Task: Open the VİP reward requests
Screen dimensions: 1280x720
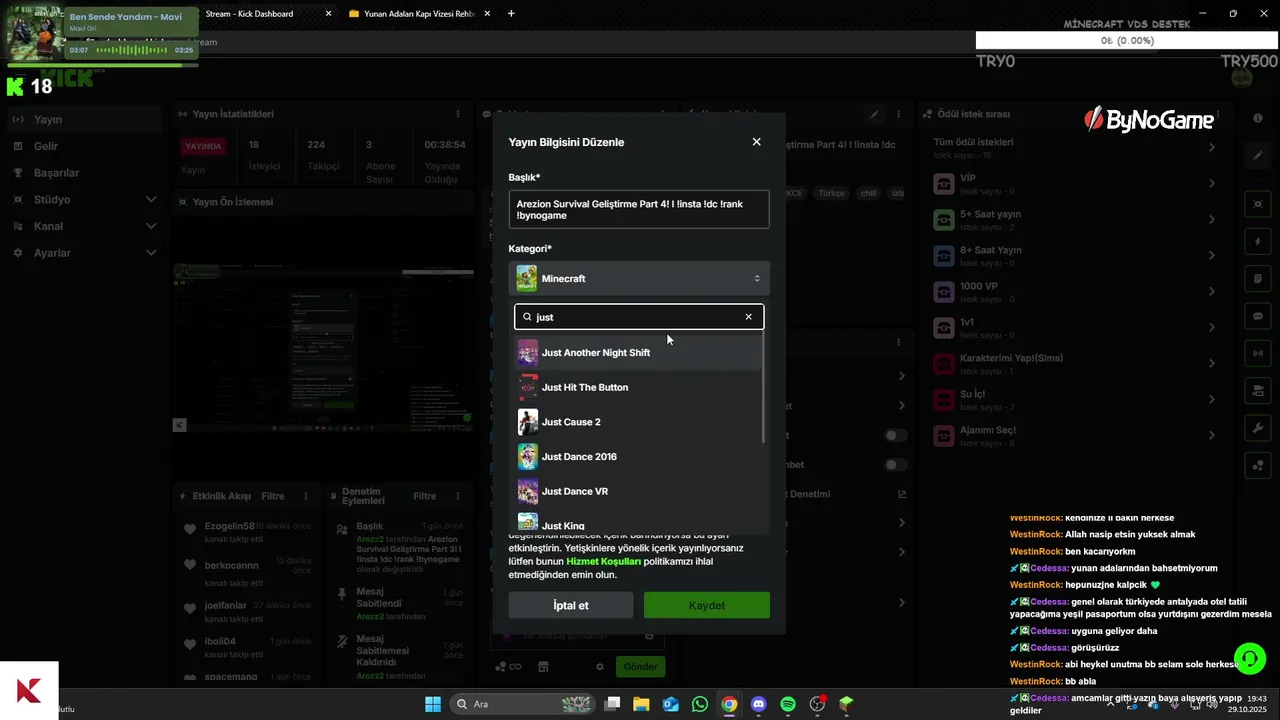Action: point(1075,184)
